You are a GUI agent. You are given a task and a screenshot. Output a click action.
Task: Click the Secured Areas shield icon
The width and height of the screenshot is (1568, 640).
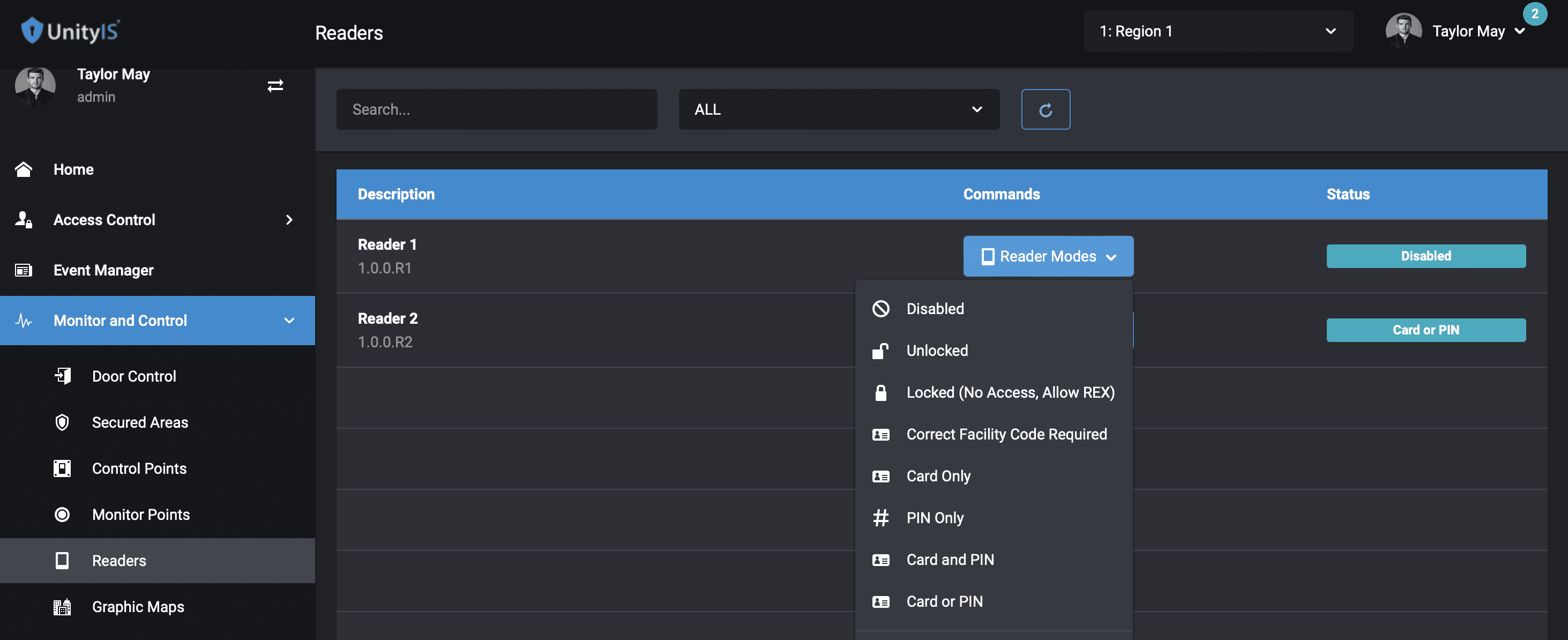pos(62,422)
